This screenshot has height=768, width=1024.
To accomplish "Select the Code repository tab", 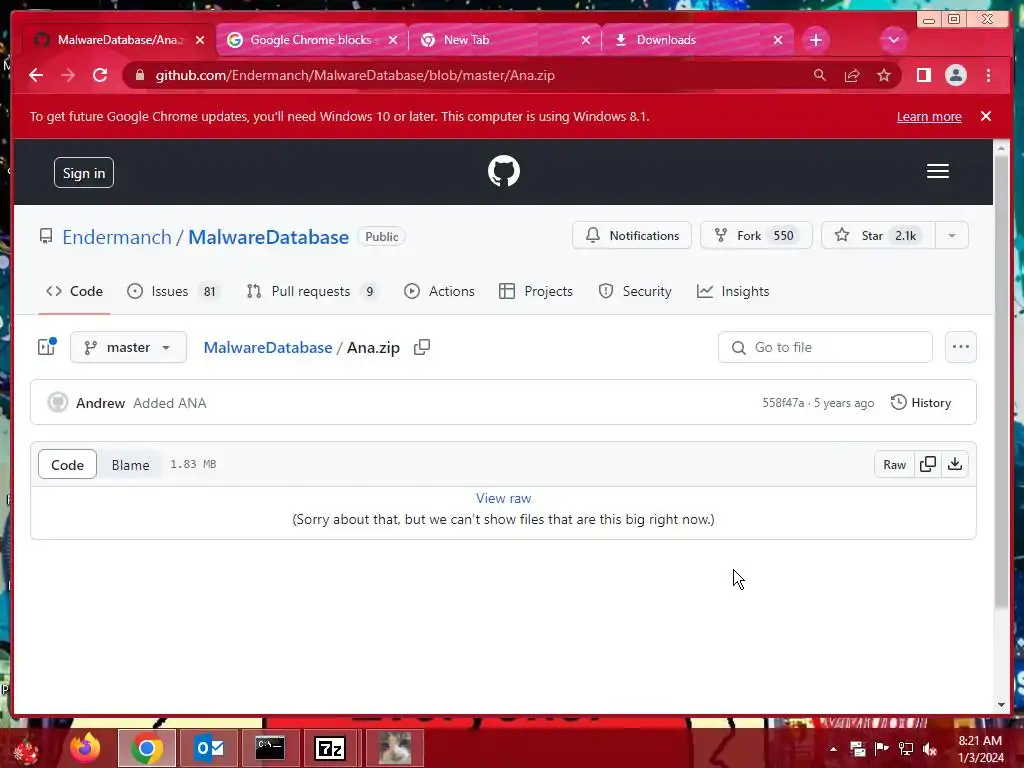I will point(74,291).
